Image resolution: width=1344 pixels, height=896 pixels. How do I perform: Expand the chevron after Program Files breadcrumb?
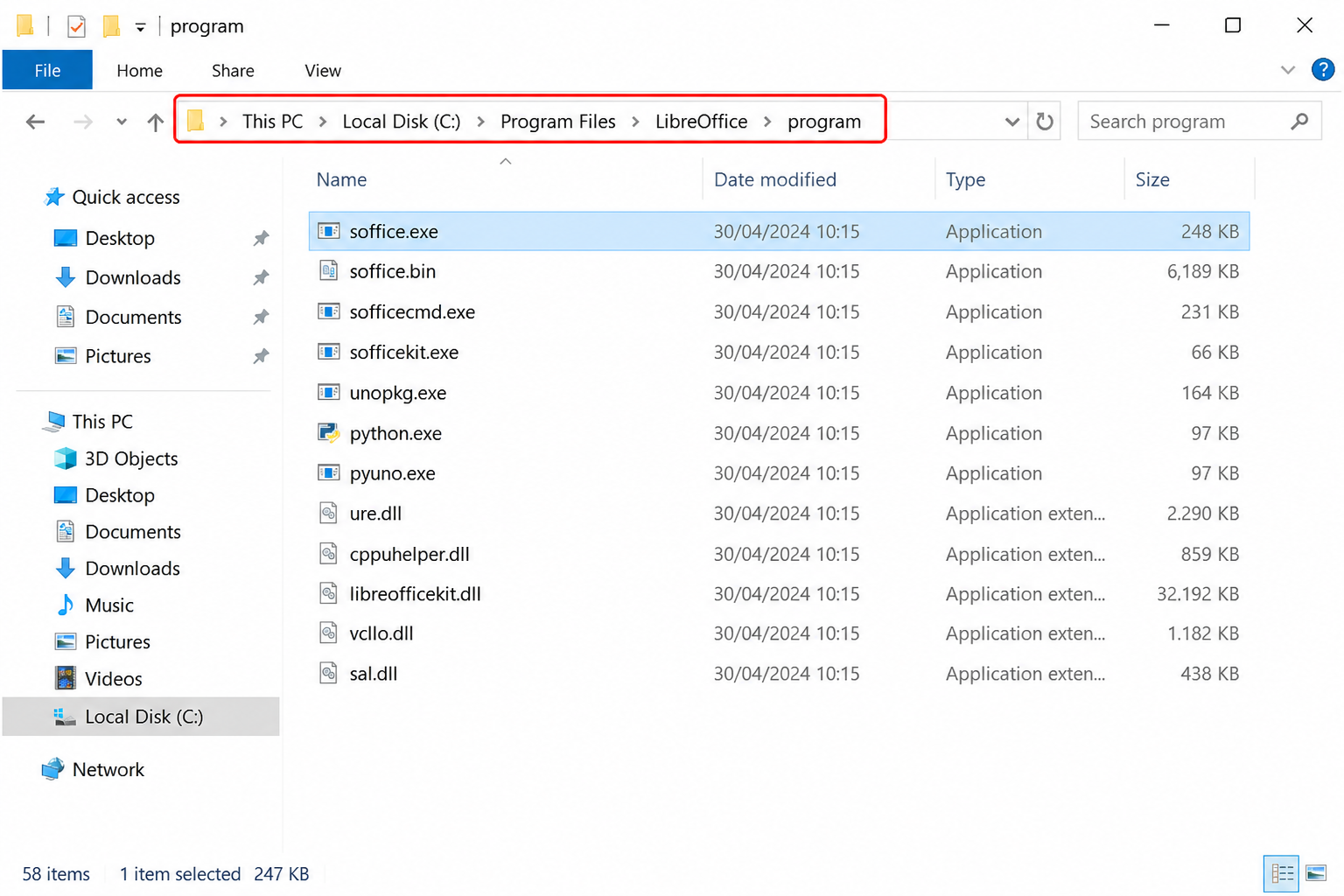click(635, 122)
